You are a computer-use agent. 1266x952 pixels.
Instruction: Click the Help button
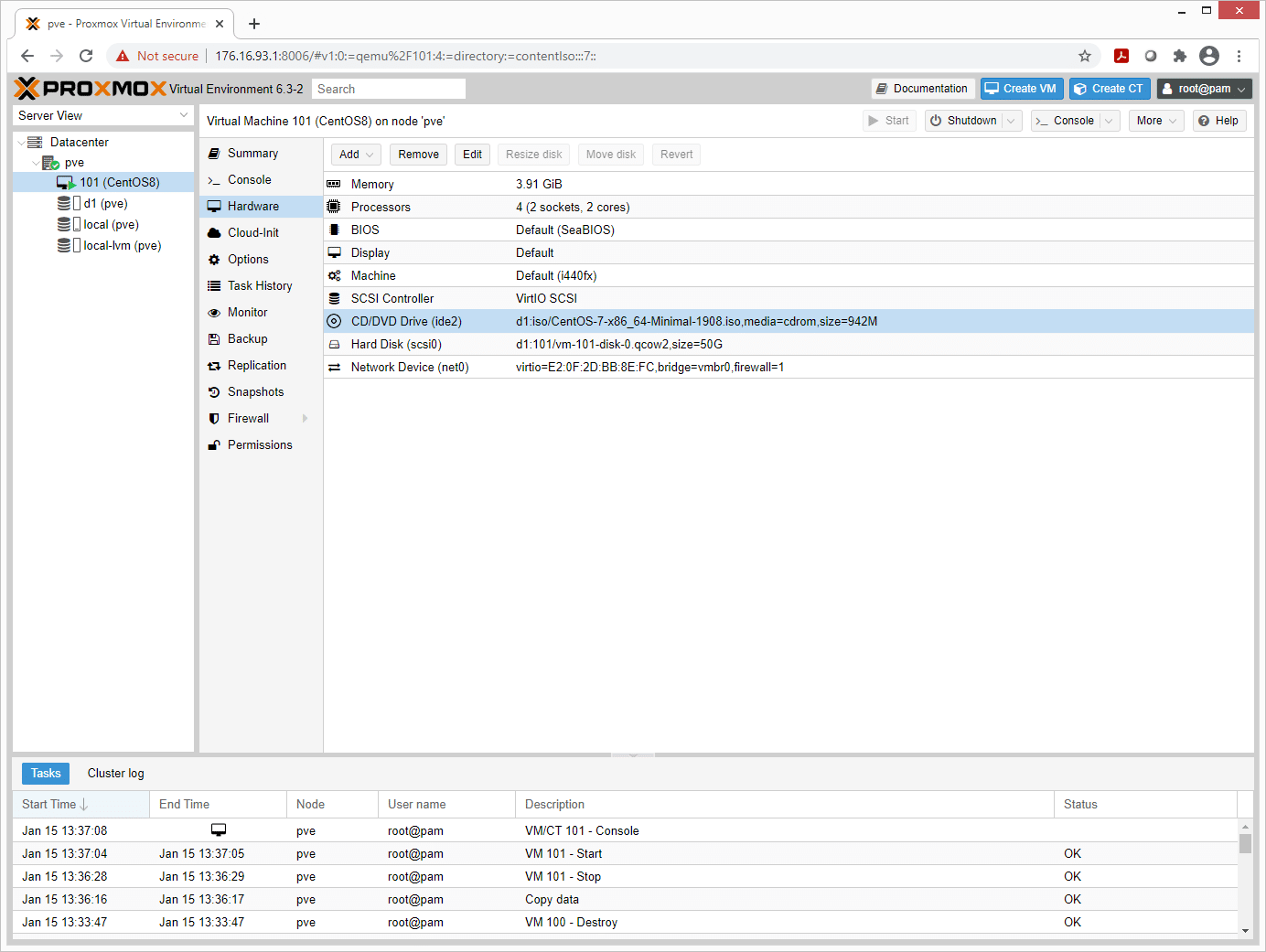(x=1219, y=121)
